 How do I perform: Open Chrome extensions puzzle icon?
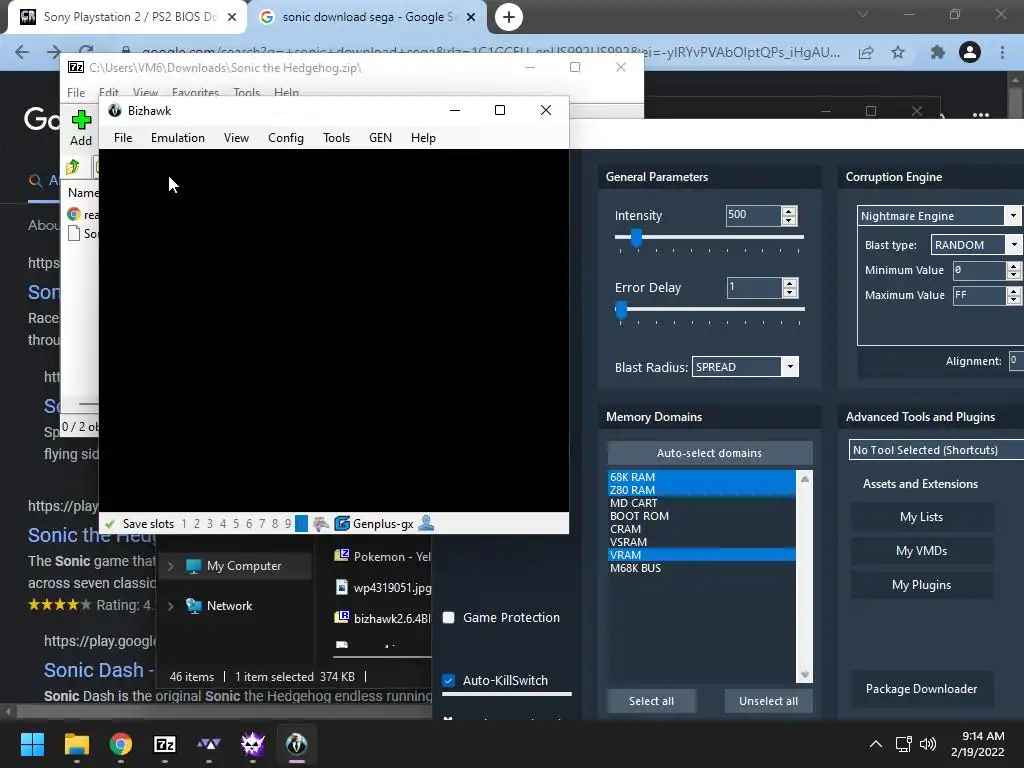(937, 52)
